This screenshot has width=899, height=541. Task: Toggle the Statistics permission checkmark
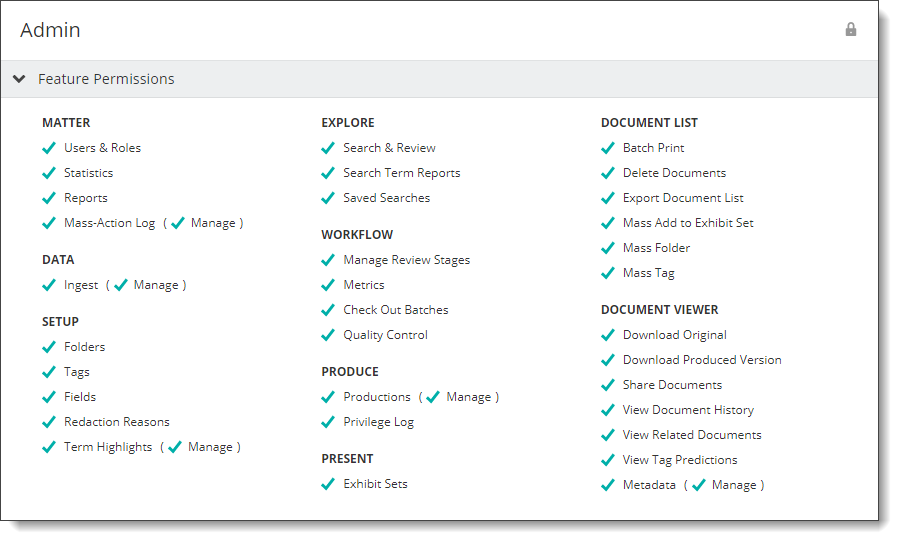click(x=49, y=173)
